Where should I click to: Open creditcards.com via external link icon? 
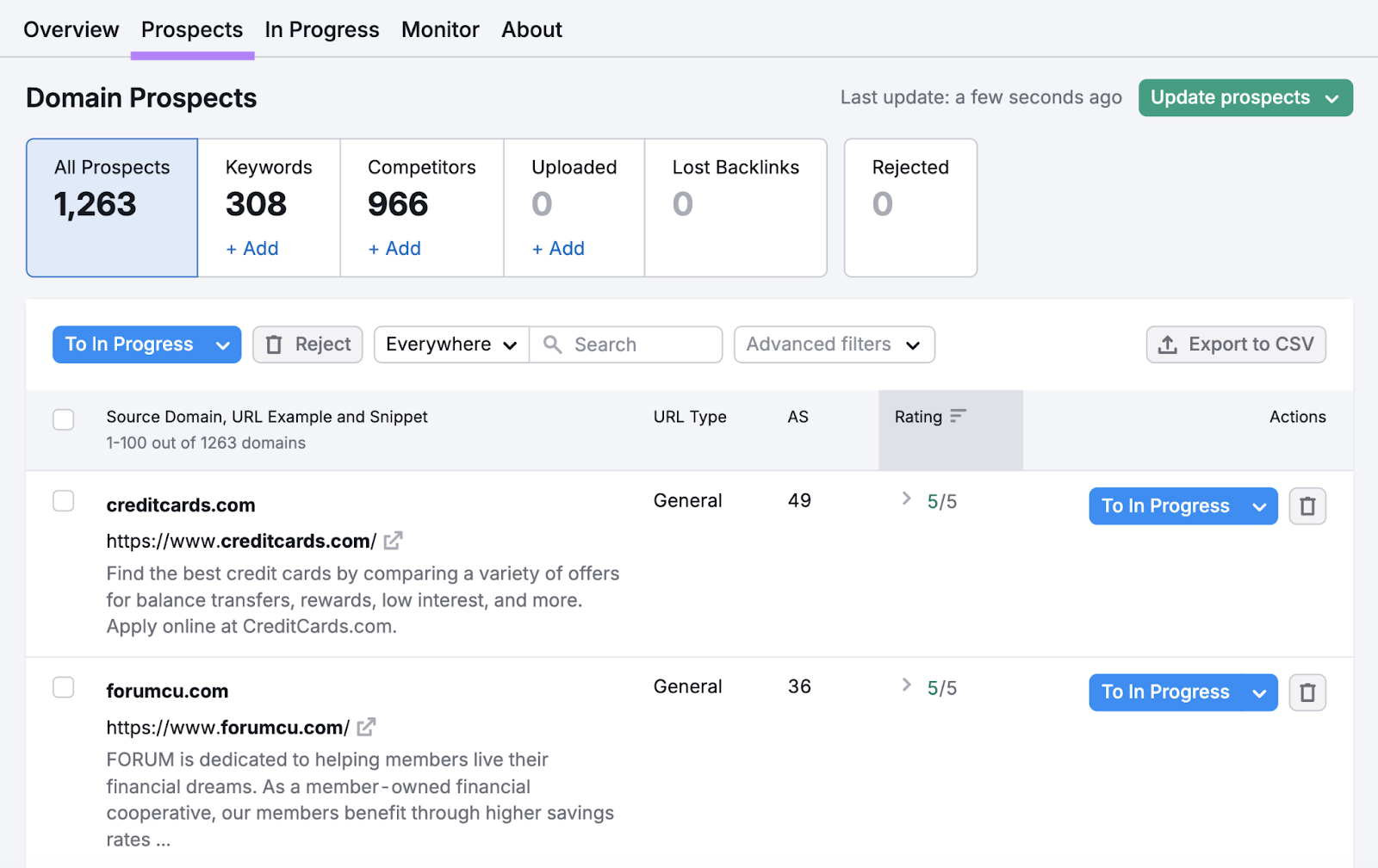[394, 541]
